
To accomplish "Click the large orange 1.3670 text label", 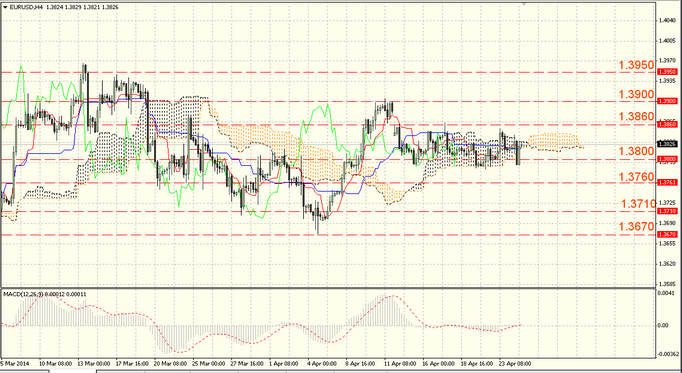I will 636,226.
